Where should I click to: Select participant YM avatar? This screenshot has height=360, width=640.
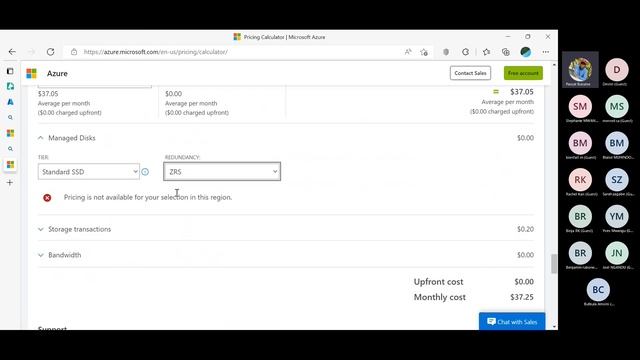617,217
